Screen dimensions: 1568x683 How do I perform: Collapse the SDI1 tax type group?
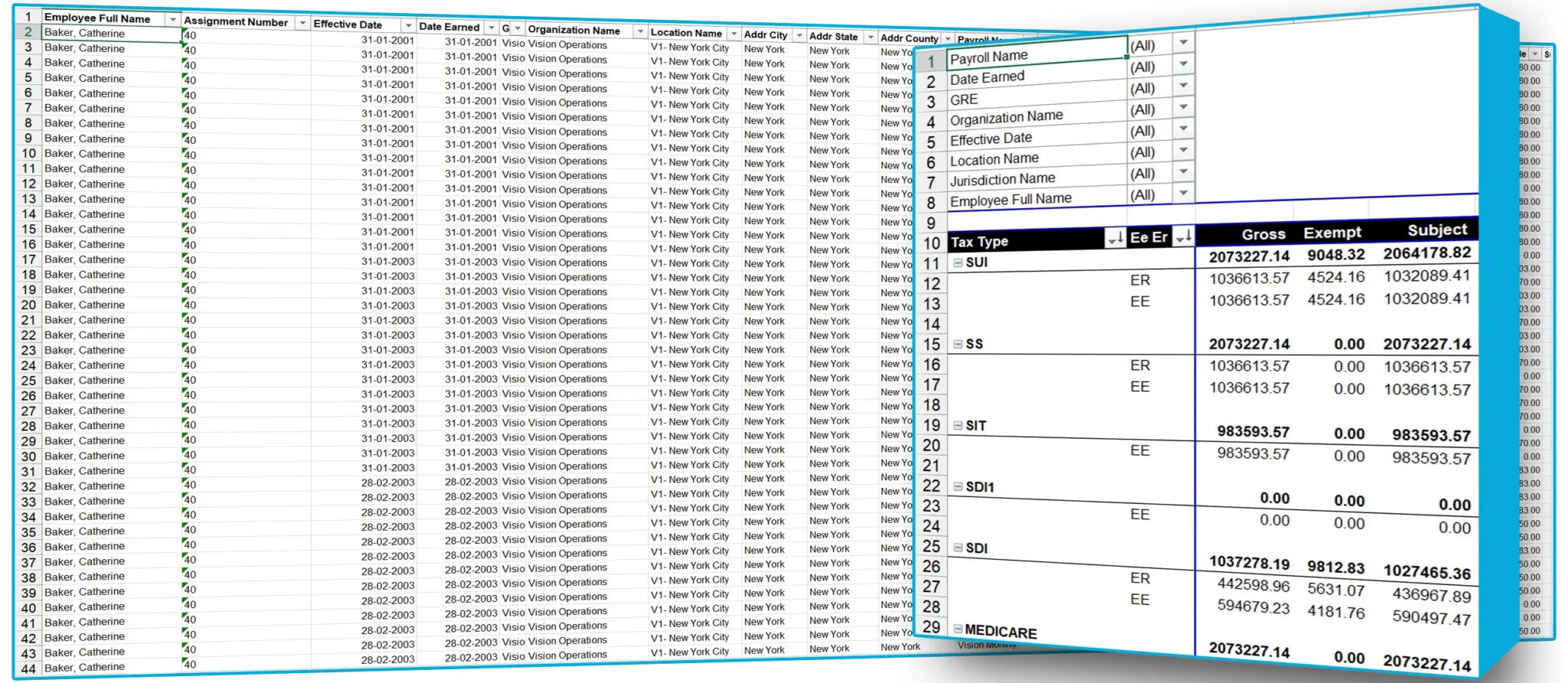click(x=958, y=487)
